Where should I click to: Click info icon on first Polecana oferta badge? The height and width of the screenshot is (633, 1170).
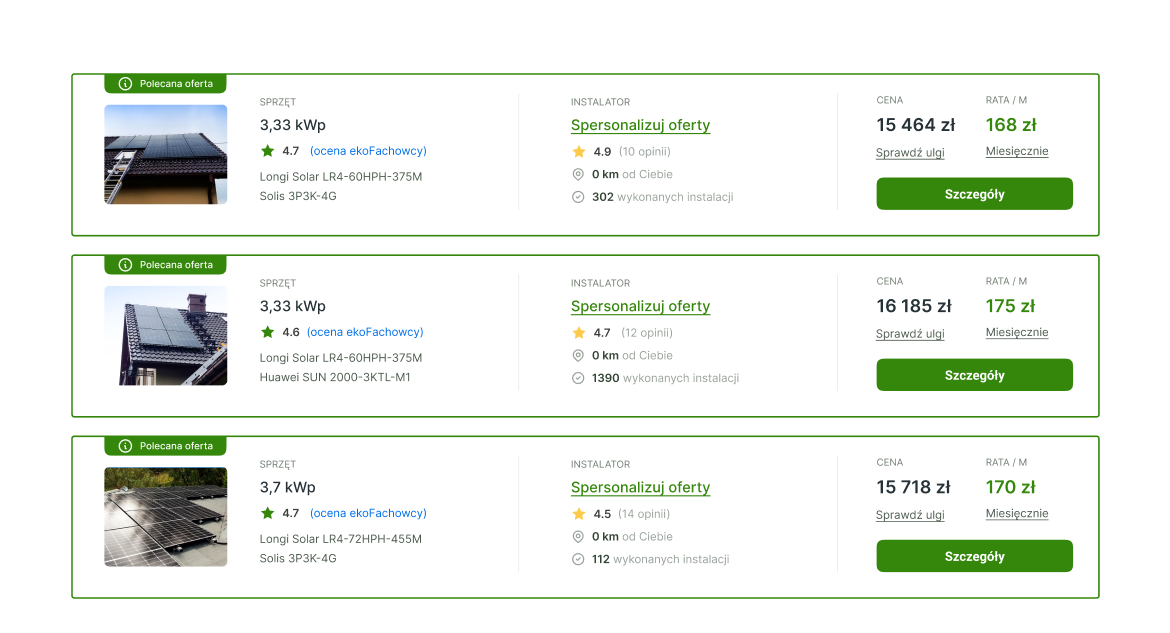pyautogui.click(x=125, y=84)
